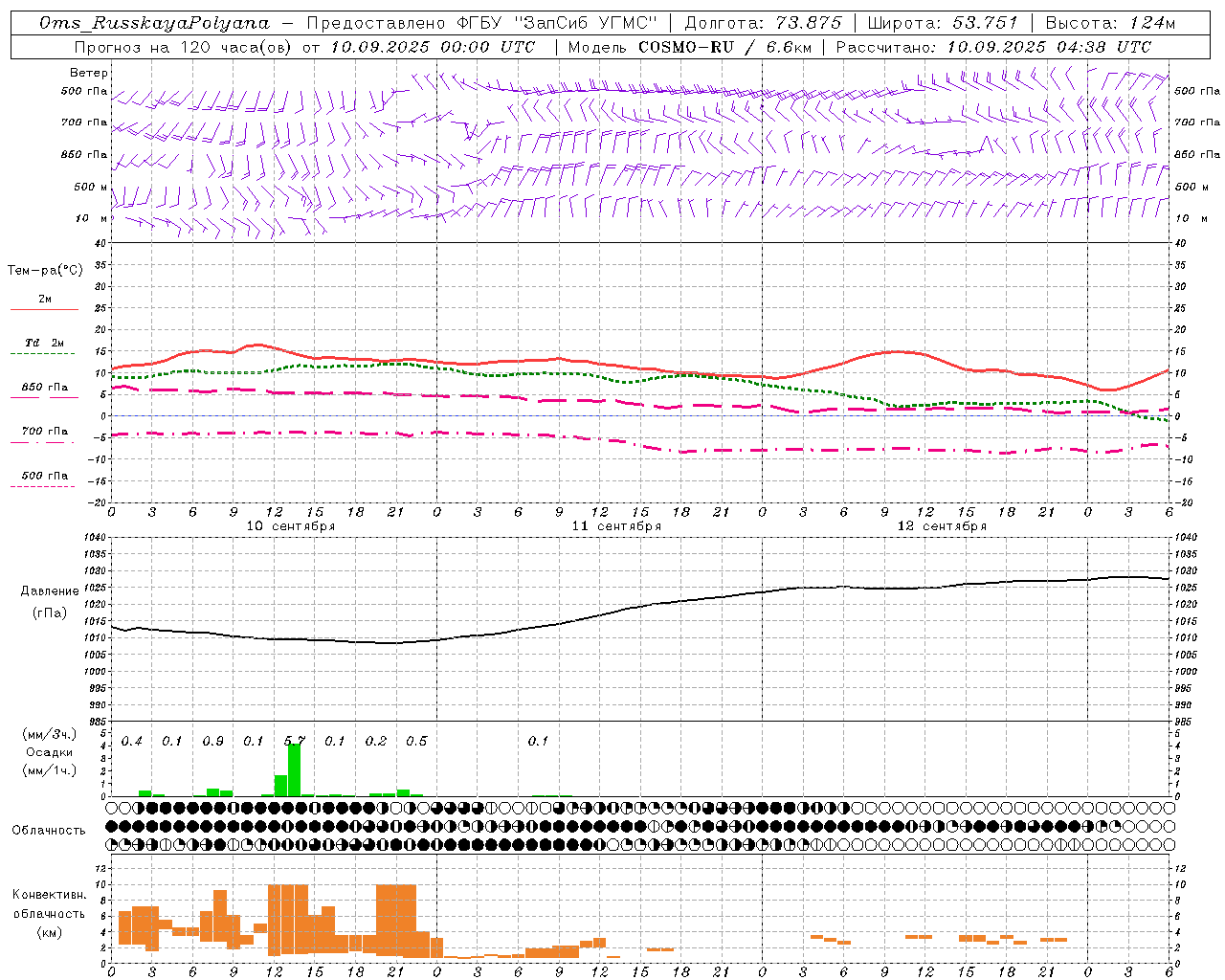Click the date label 11 сентября
1225x980 pixels.
(616, 526)
